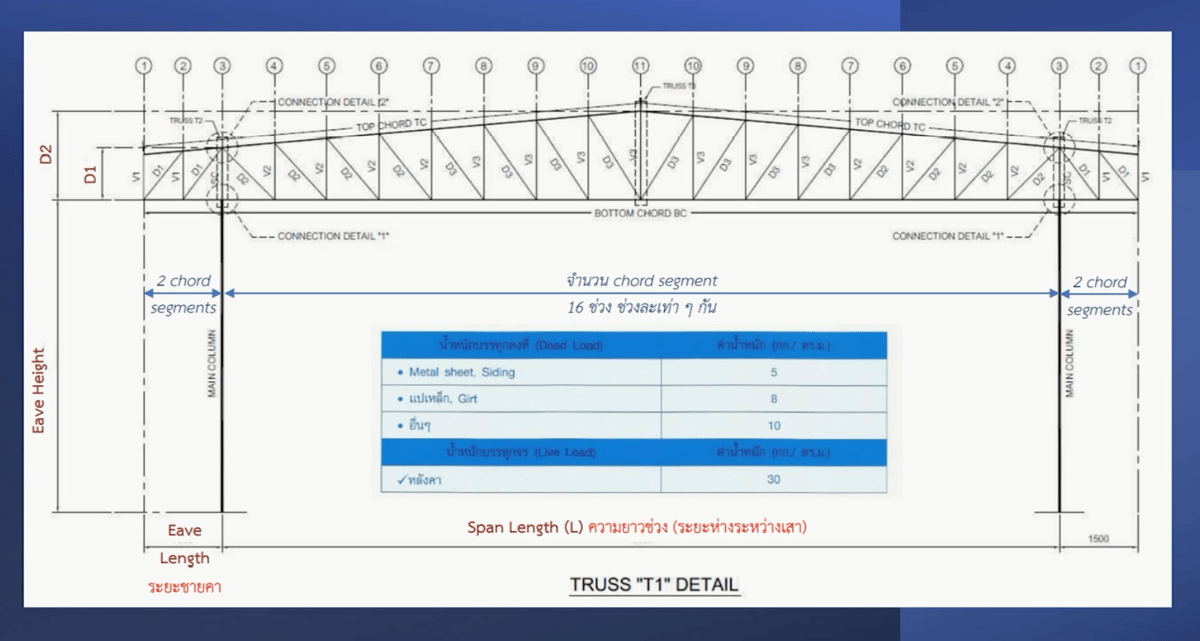Click the live load value 30
Image resolution: width=1200 pixels, height=641 pixels.
tap(774, 480)
